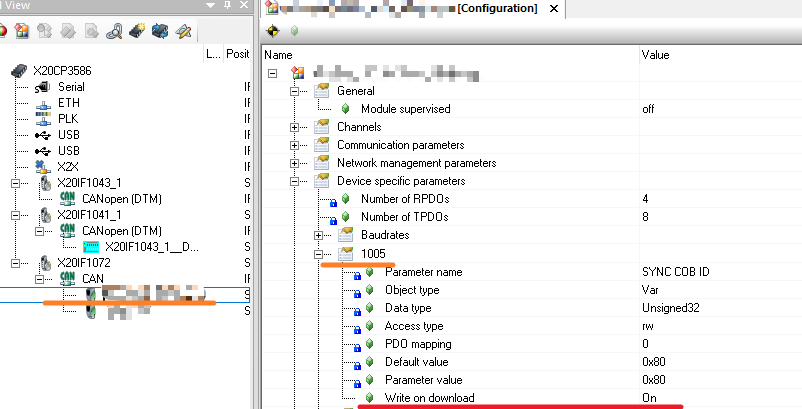
Task: Click the X2X interface icon
Action: click(43, 167)
